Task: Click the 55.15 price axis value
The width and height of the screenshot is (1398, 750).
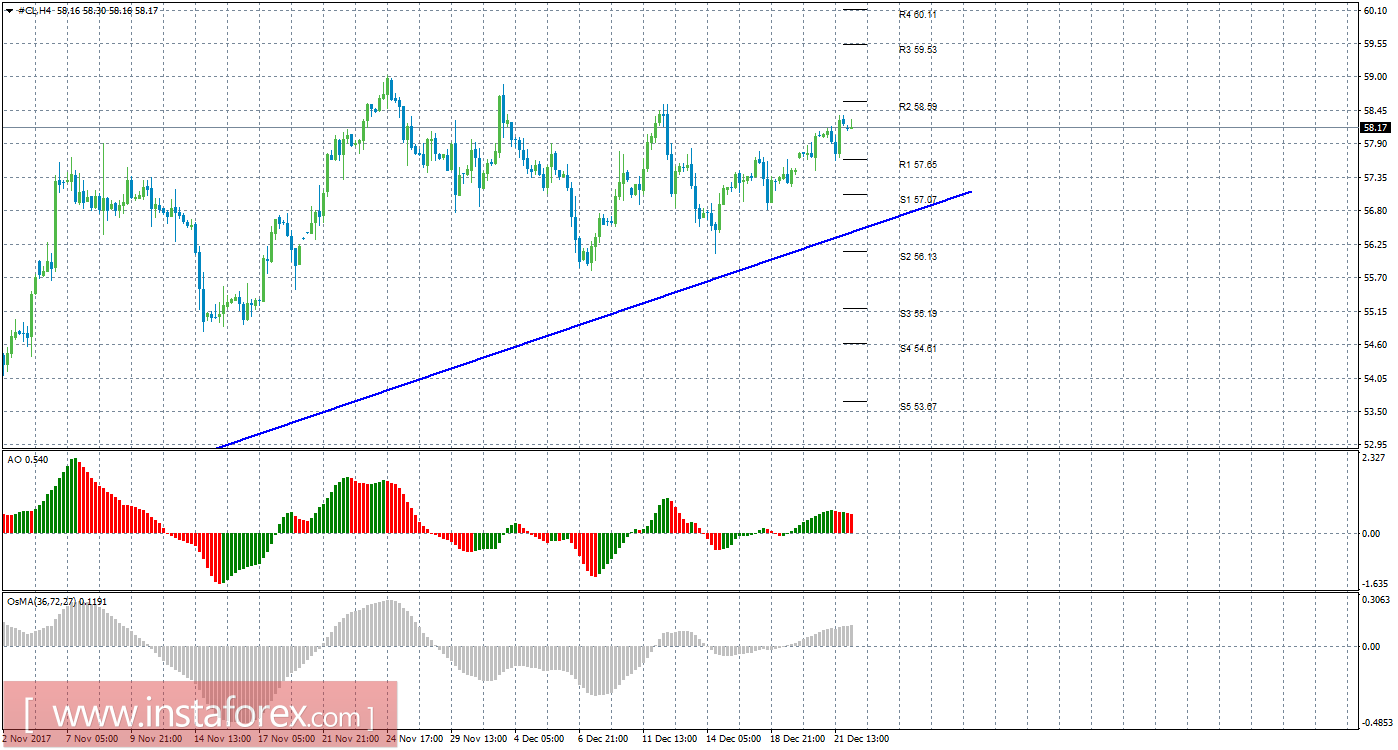Action: click(x=1374, y=311)
